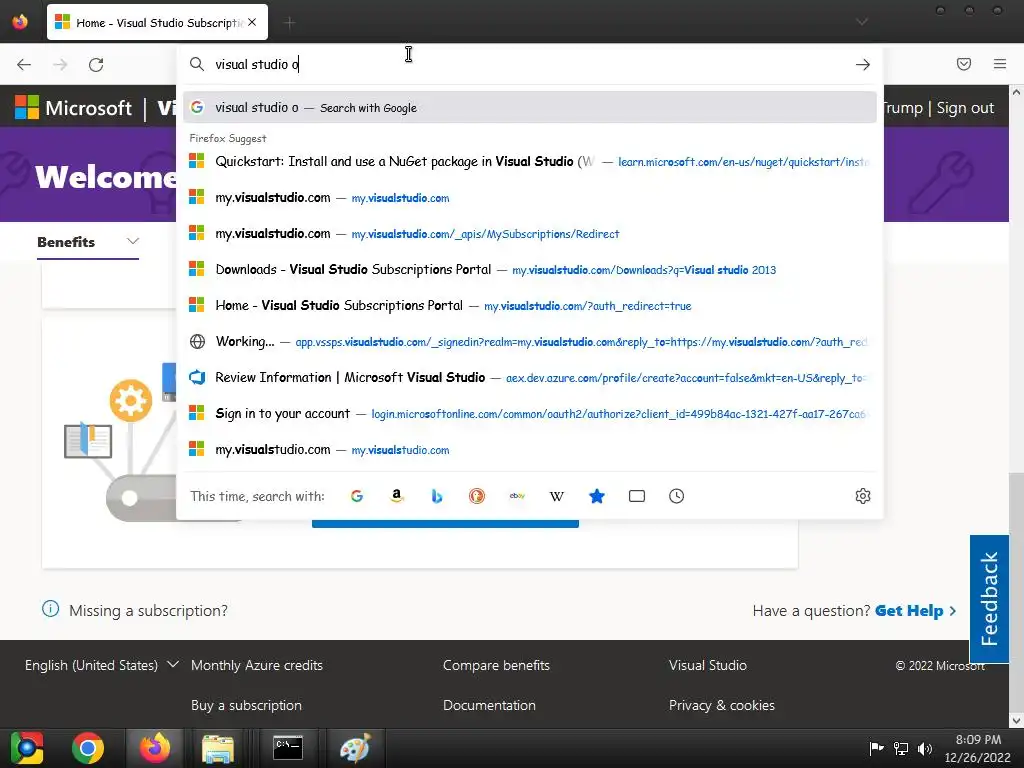Open Google Chrome from the taskbar

click(88, 748)
